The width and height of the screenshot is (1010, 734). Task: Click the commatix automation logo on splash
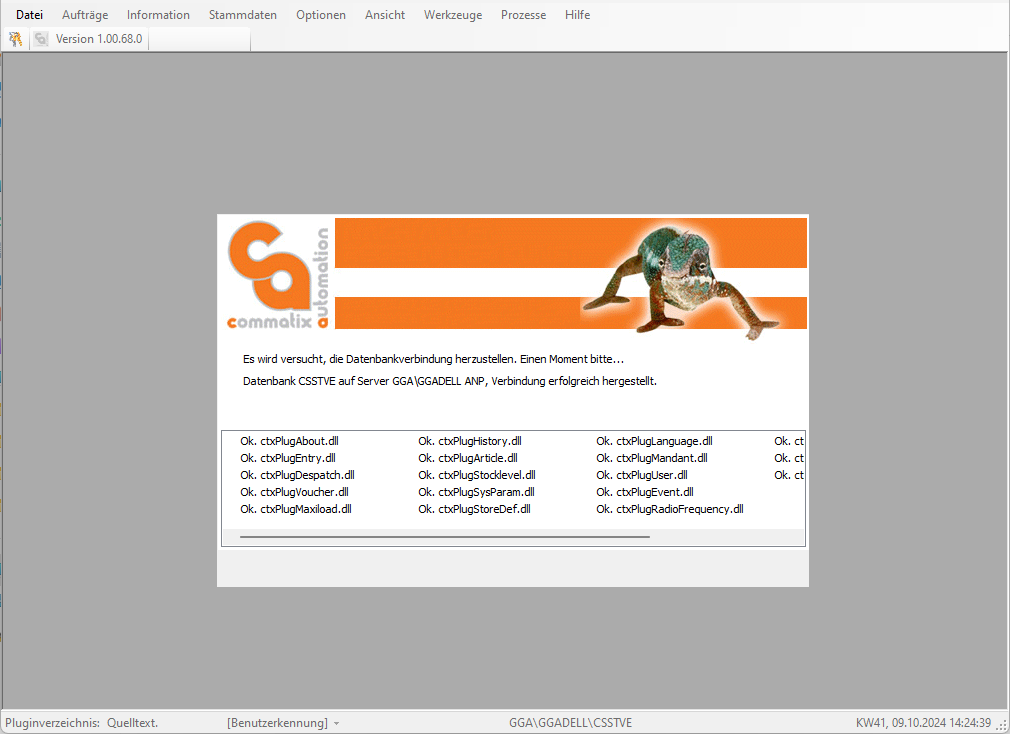coord(278,275)
